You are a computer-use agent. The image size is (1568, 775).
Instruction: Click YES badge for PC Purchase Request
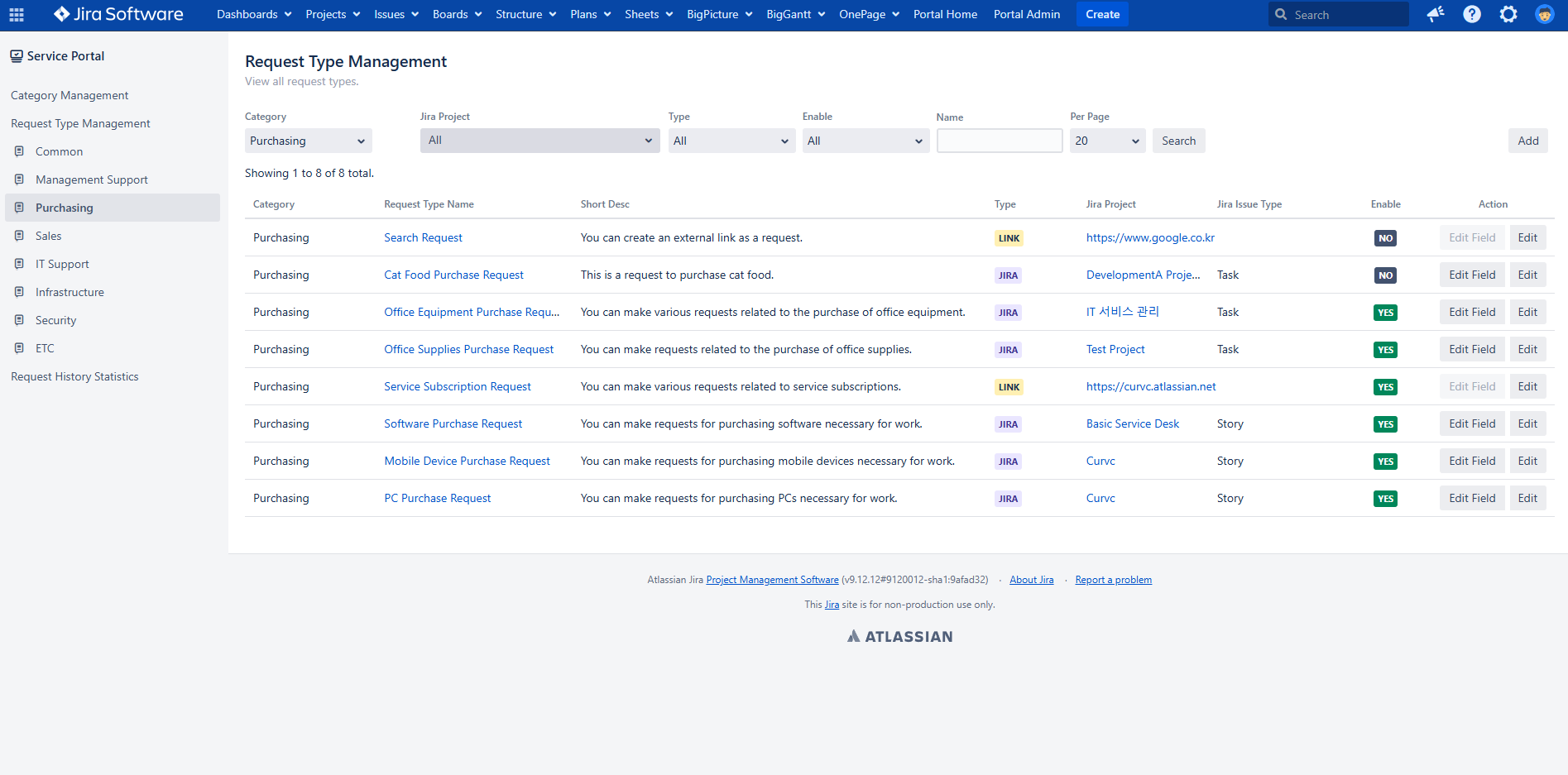tap(1385, 499)
